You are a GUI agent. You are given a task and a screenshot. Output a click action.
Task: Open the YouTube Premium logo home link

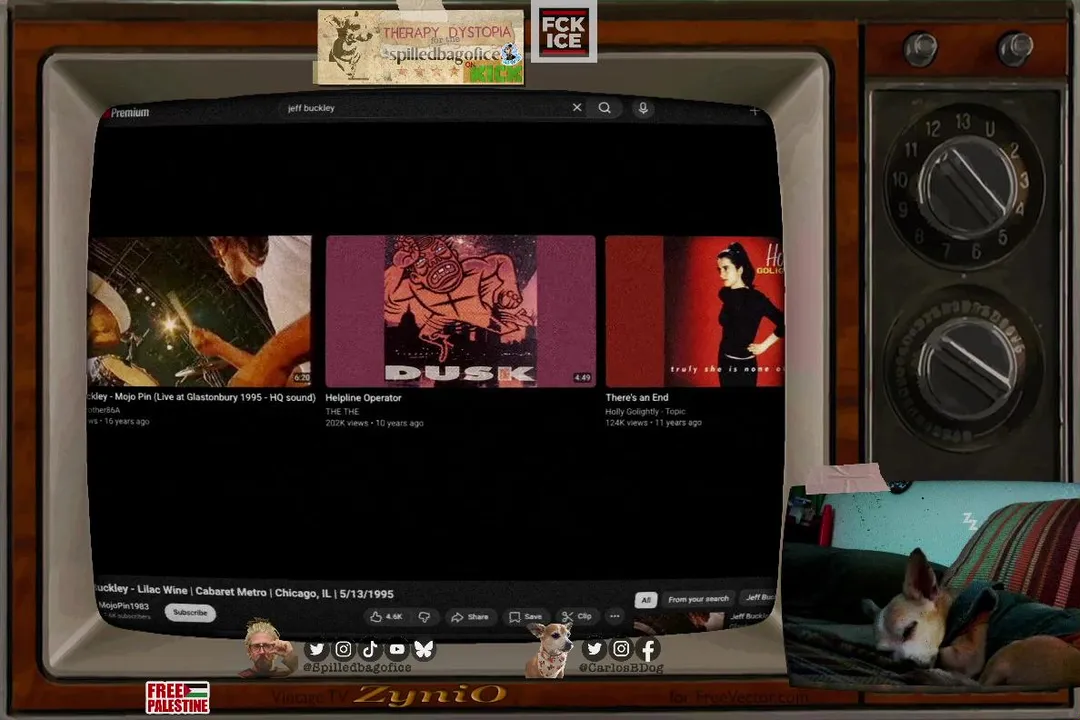(127, 112)
